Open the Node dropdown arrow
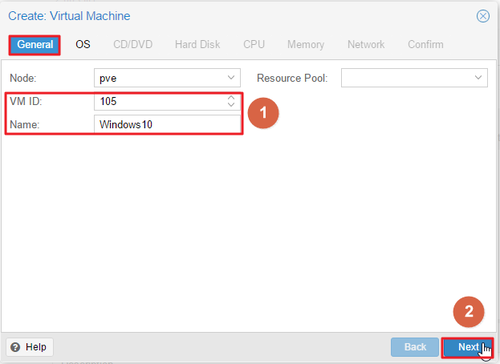 tap(231, 78)
